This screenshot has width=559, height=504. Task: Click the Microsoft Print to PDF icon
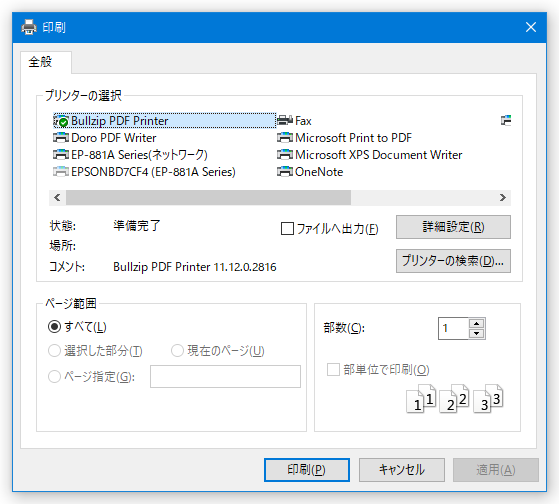point(285,138)
